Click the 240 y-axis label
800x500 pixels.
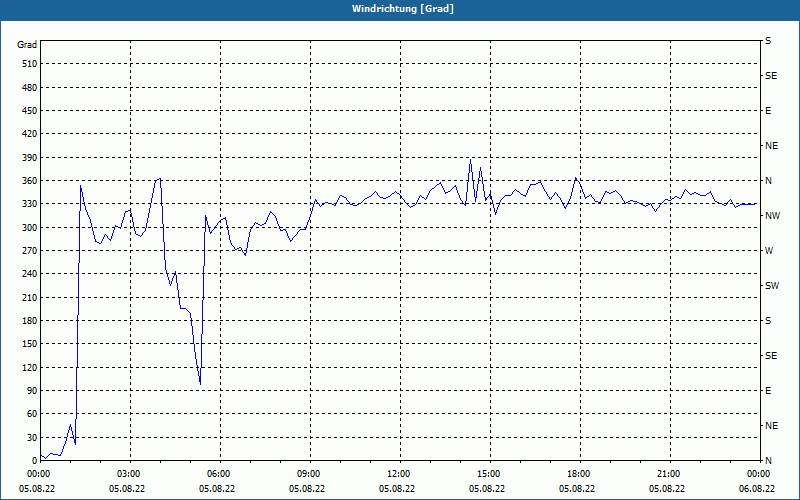(30, 274)
